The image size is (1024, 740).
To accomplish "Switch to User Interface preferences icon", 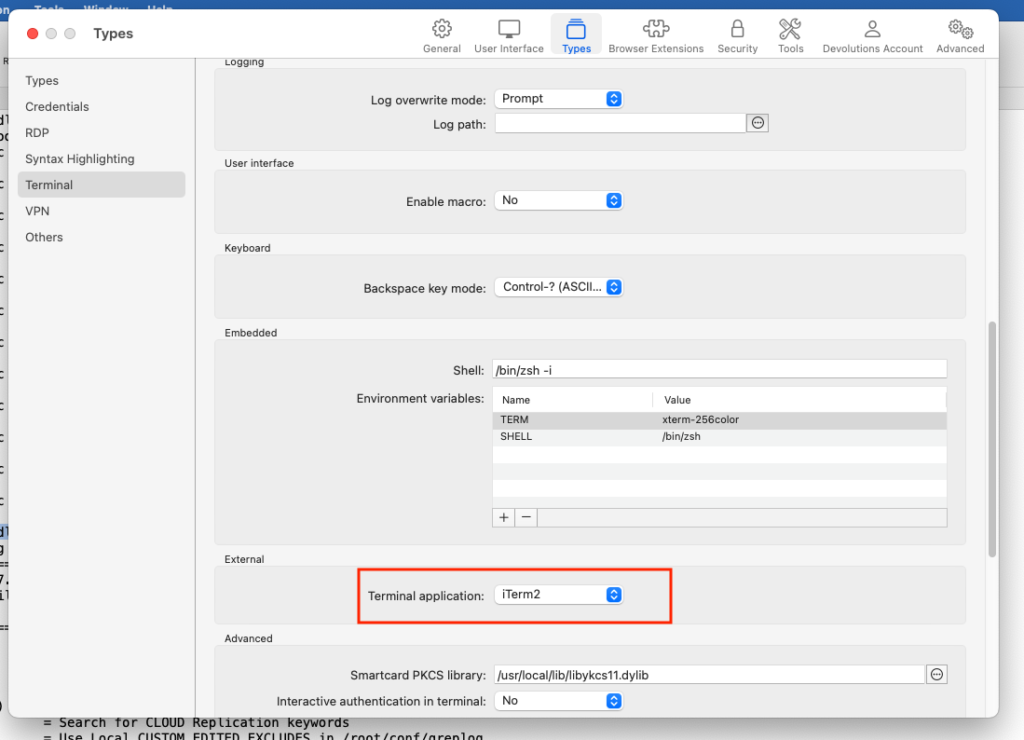I will [509, 29].
